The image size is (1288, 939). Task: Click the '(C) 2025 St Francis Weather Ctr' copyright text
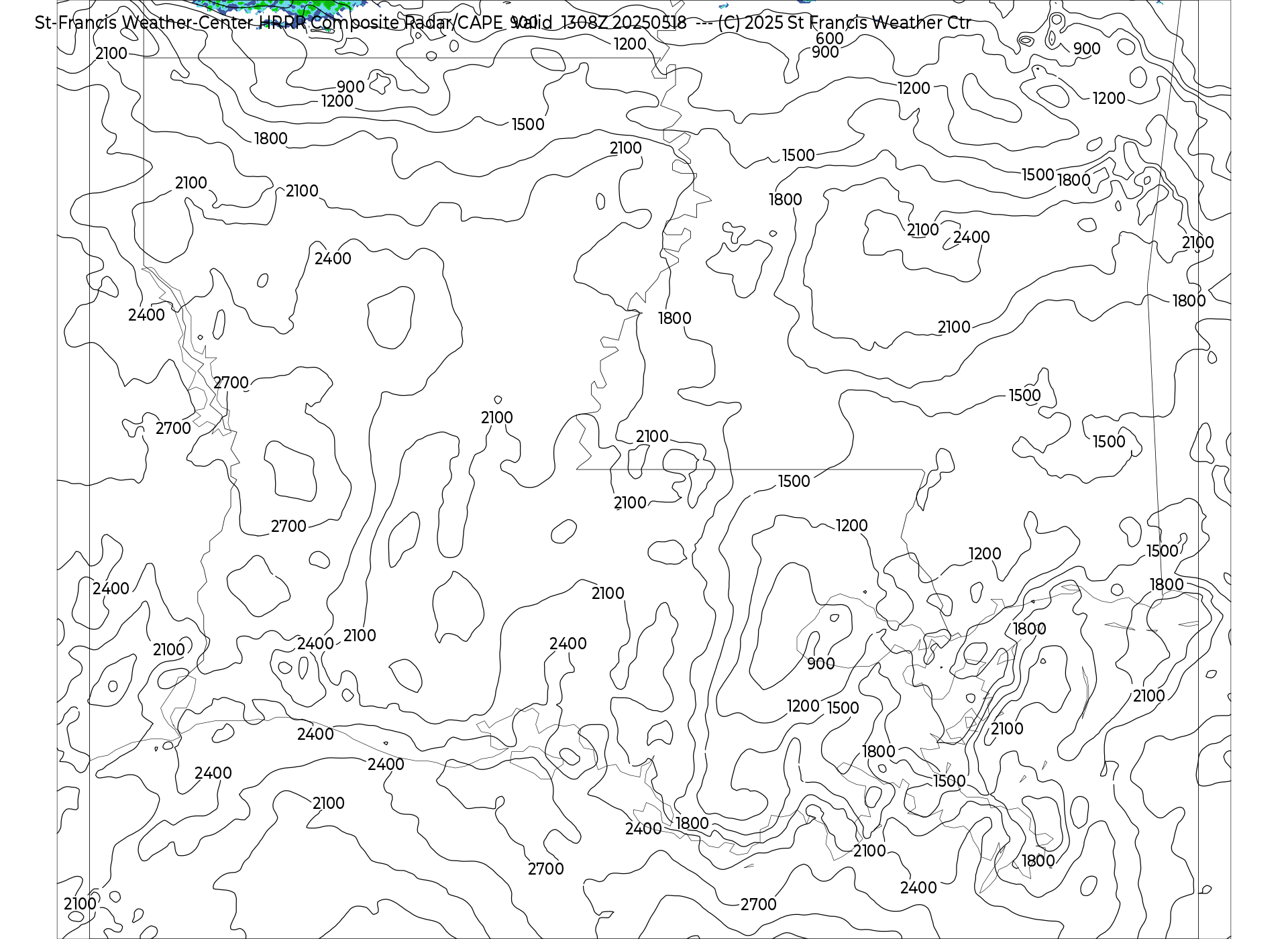click(845, 23)
